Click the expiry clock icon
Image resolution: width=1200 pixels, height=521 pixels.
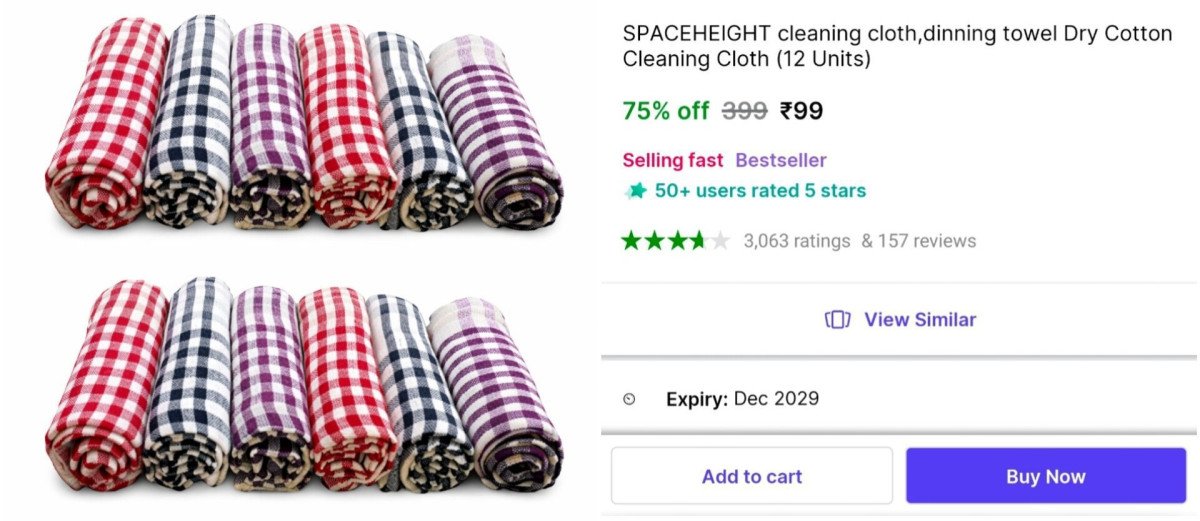[x=629, y=399]
